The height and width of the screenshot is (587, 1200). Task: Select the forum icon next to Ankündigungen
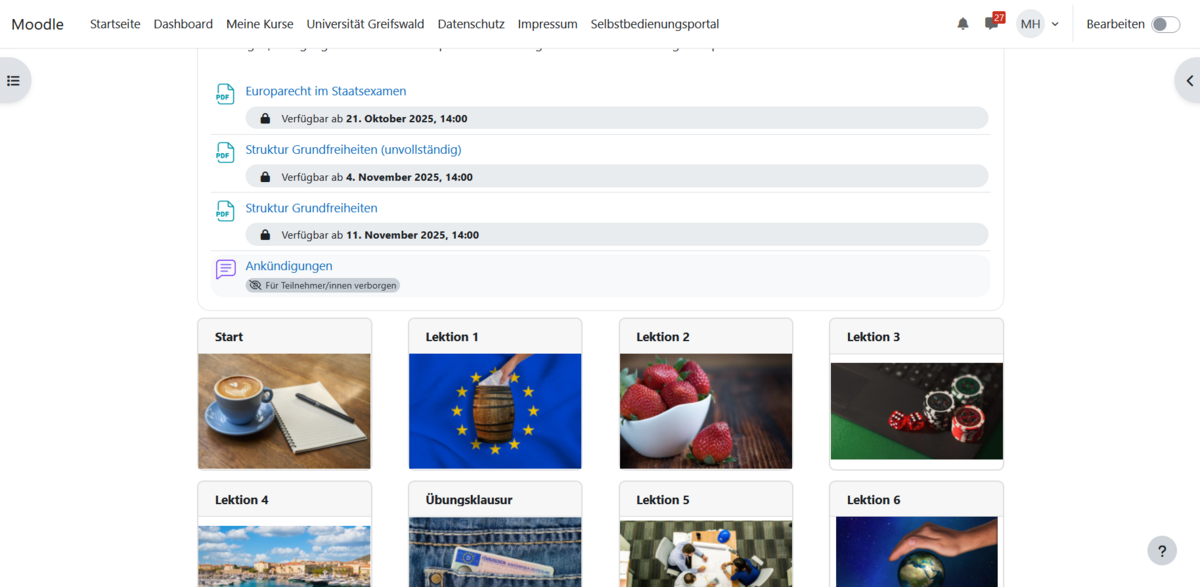(225, 268)
